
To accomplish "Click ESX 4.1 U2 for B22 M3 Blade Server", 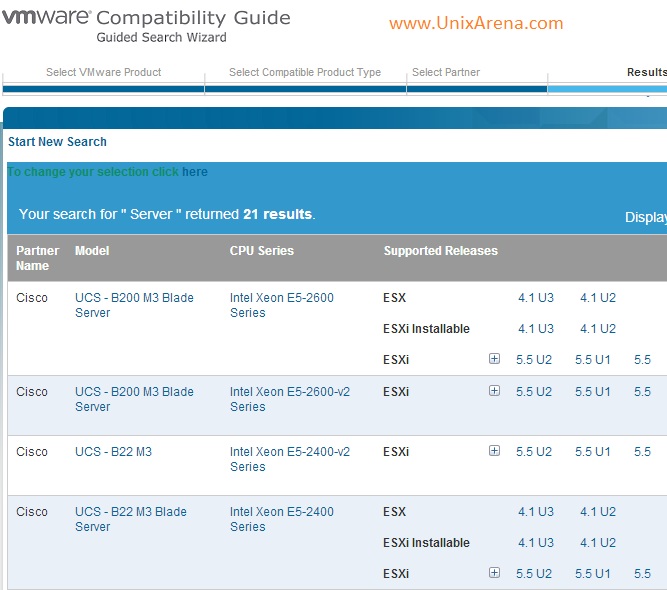I will click(x=598, y=512).
